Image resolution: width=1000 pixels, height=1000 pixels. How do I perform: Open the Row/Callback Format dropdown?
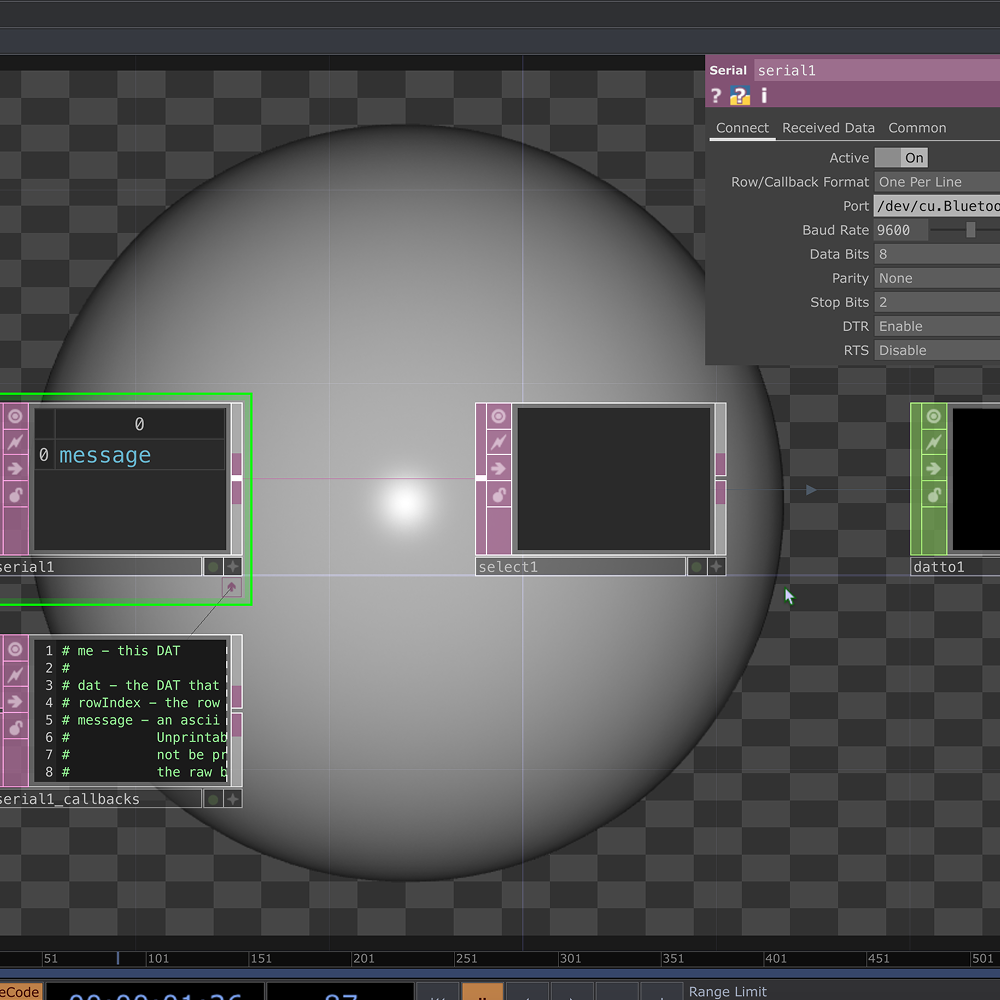[x=936, y=181]
